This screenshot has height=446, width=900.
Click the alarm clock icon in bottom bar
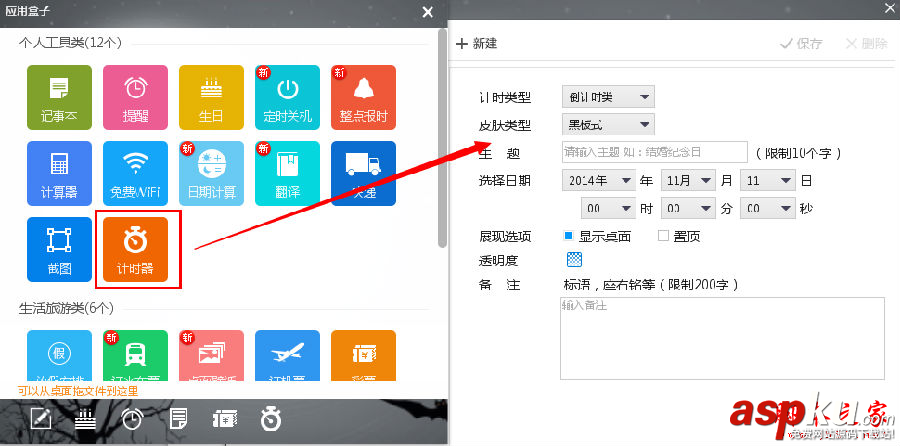[x=133, y=420]
